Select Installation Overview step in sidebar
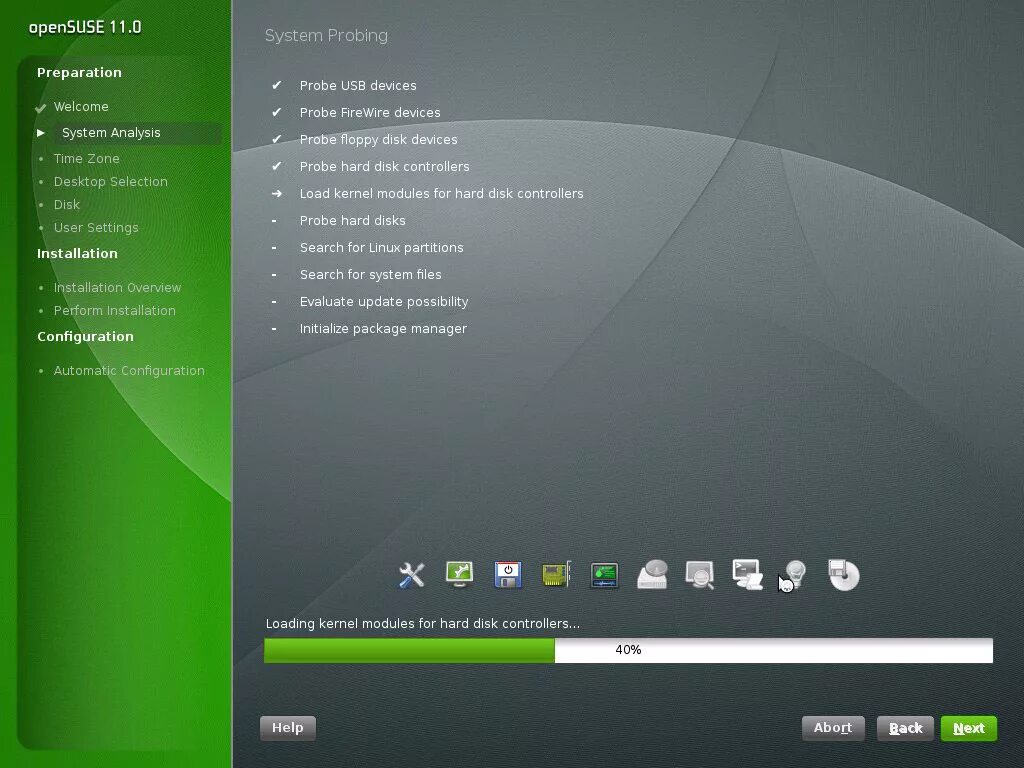Screen dimensions: 1024x768 tap(117, 287)
